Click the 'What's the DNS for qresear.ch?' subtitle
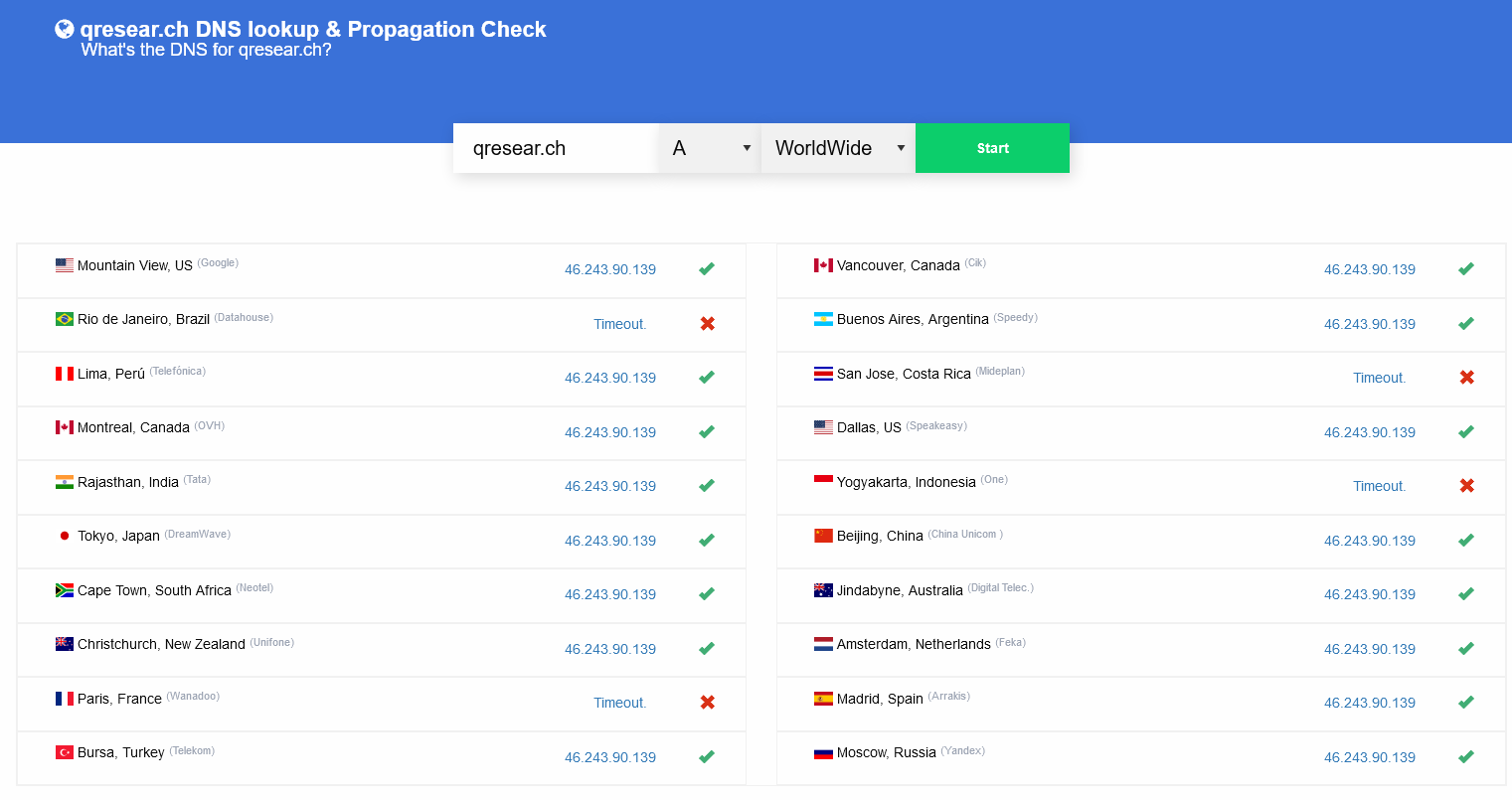 [x=206, y=50]
